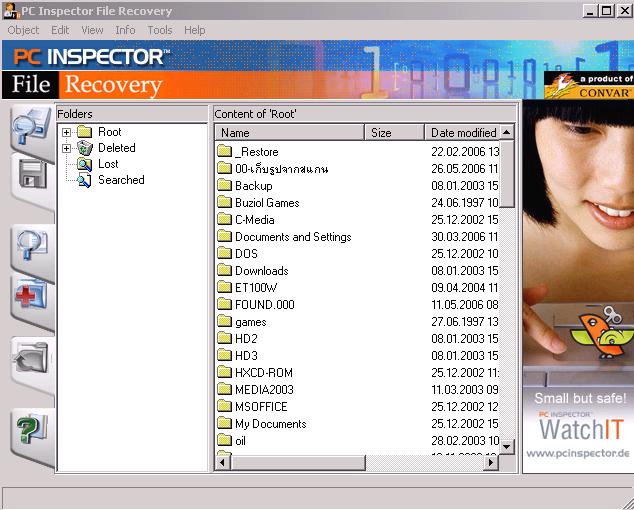Open the Info menu
The width and height of the screenshot is (634, 510).
tap(125, 30)
